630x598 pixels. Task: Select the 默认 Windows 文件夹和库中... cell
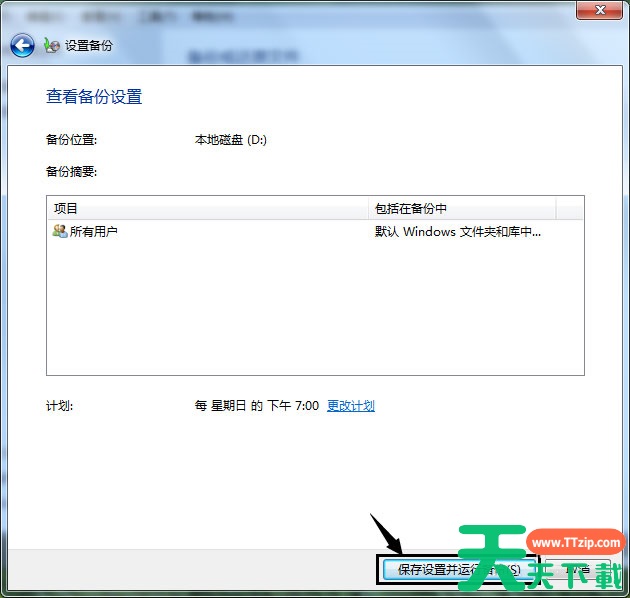coord(458,231)
